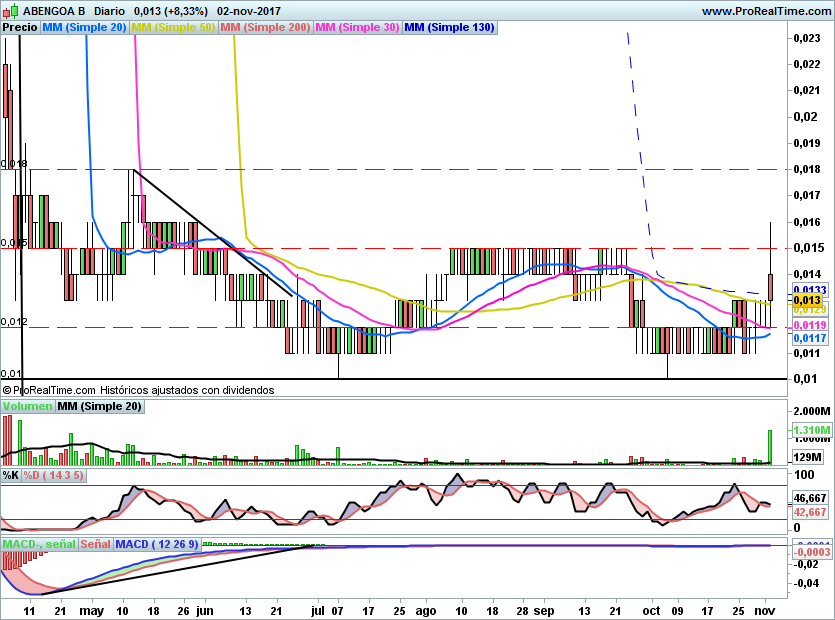Click the -0,0003 MACD value tag
The height and width of the screenshot is (620, 835).
(810, 551)
